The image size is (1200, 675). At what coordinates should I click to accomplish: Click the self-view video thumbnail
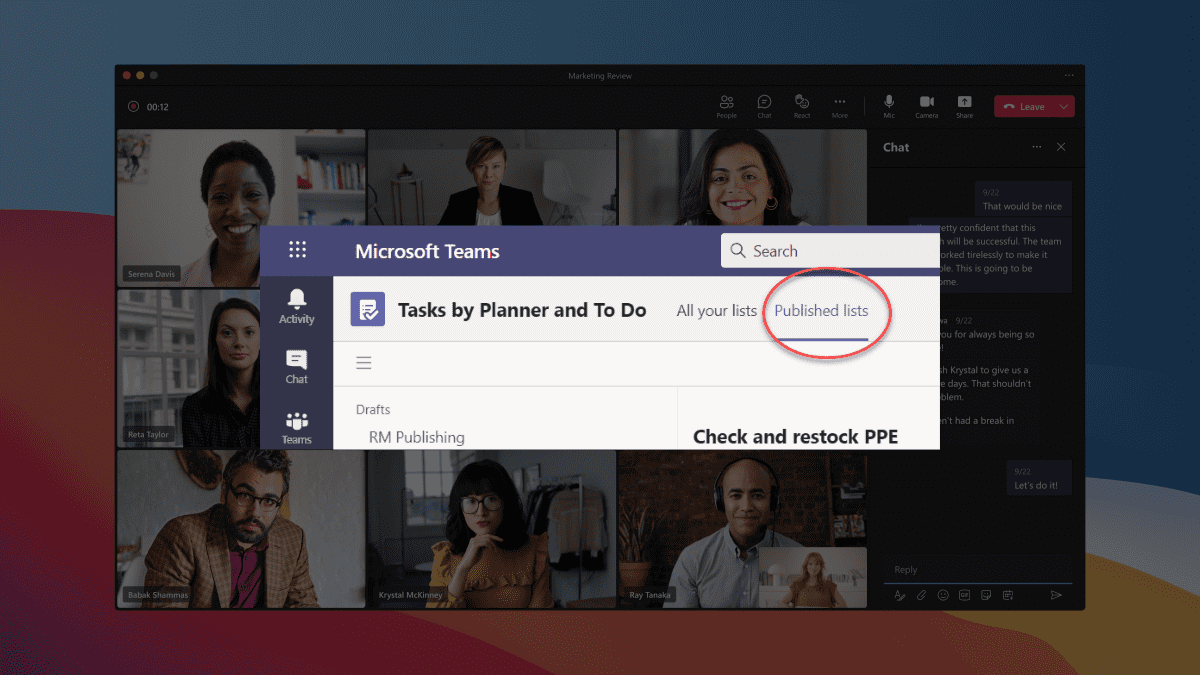click(812, 576)
